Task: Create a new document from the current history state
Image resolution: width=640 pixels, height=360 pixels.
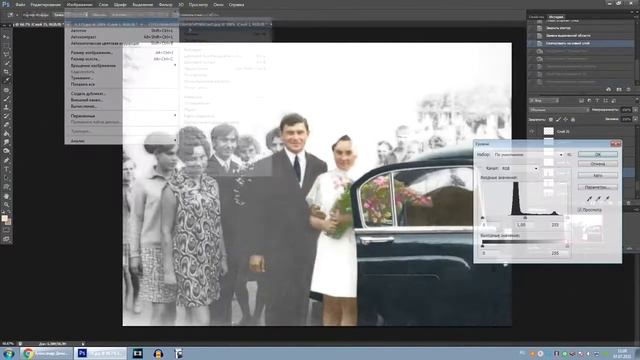Action: (609, 89)
